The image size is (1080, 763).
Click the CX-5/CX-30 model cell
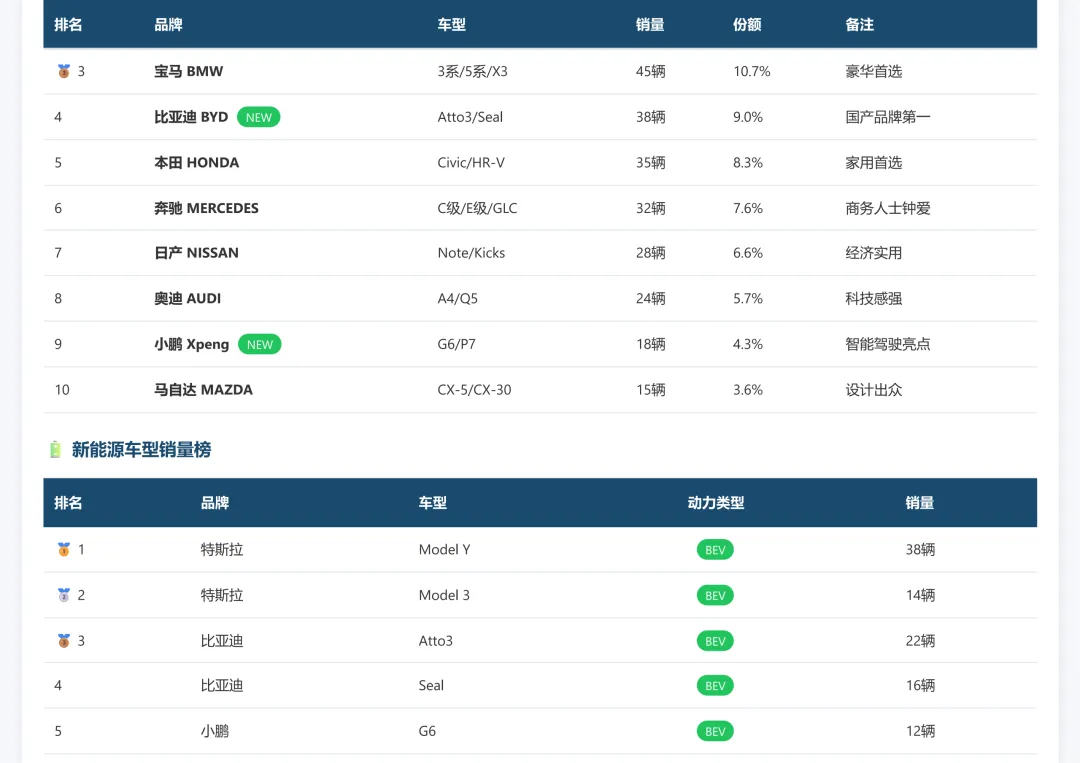click(475, 390)
